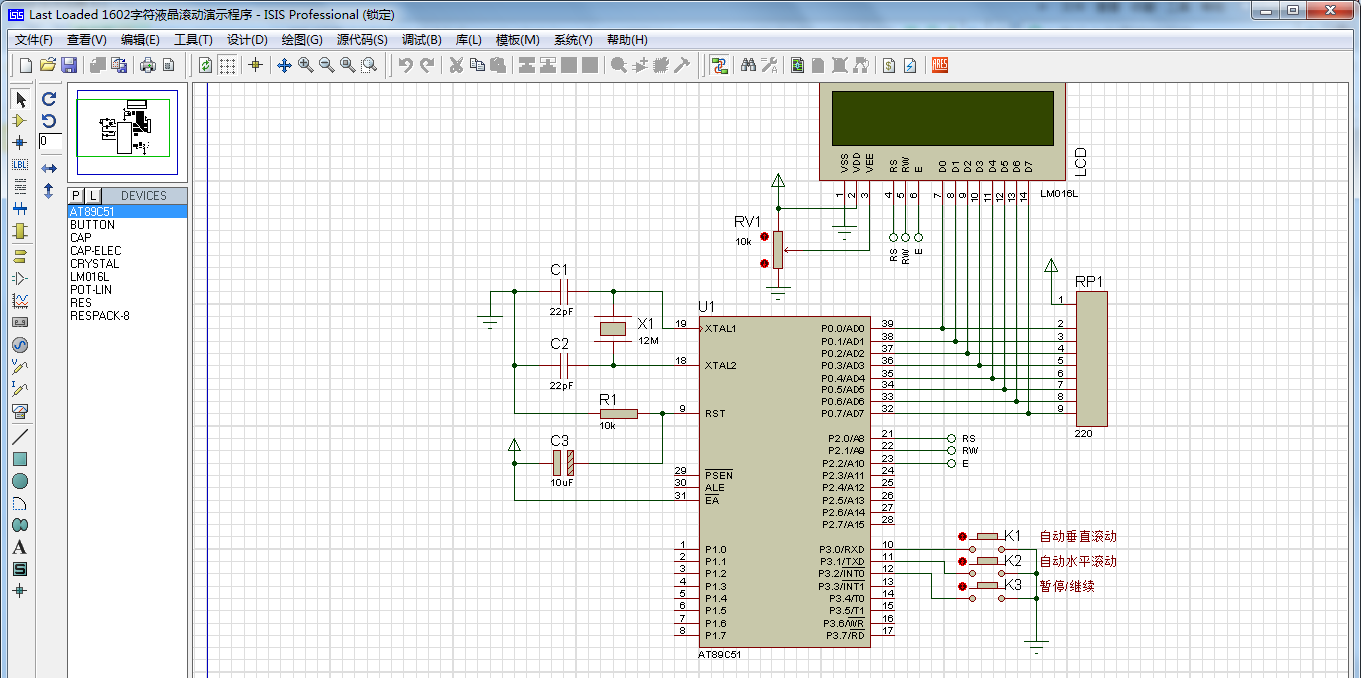Click the P pick devices button

[76, 195]
